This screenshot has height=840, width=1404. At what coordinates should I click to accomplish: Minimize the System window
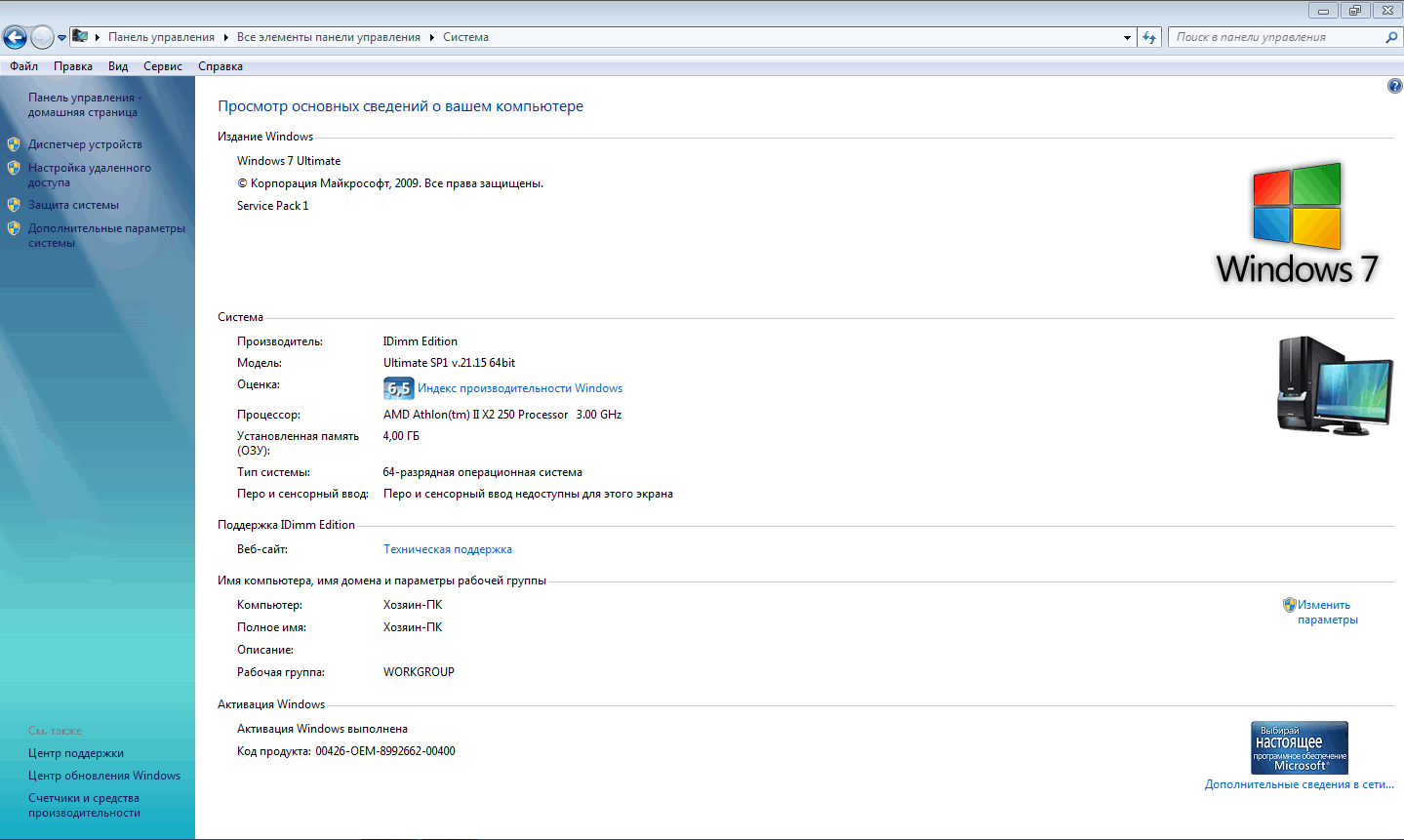(x=1323, y=11)
